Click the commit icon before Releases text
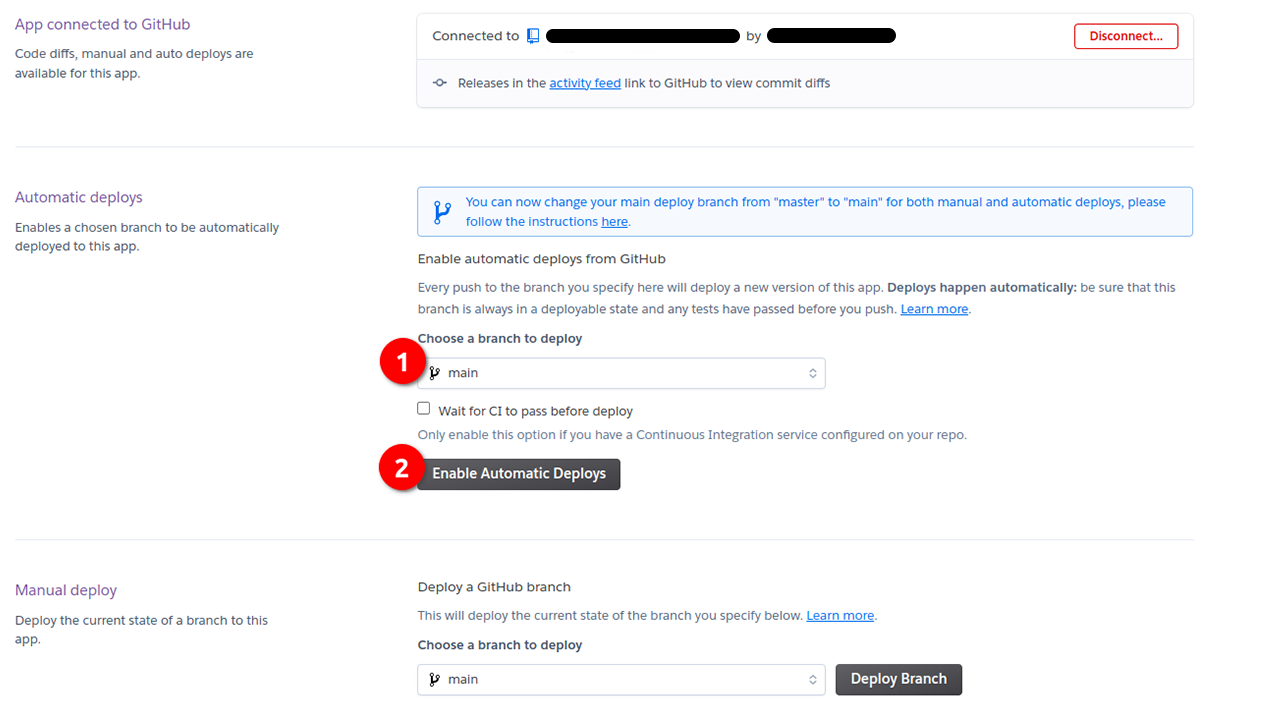Viewport: 1280px width, 720px height. (x=439, y=83)
